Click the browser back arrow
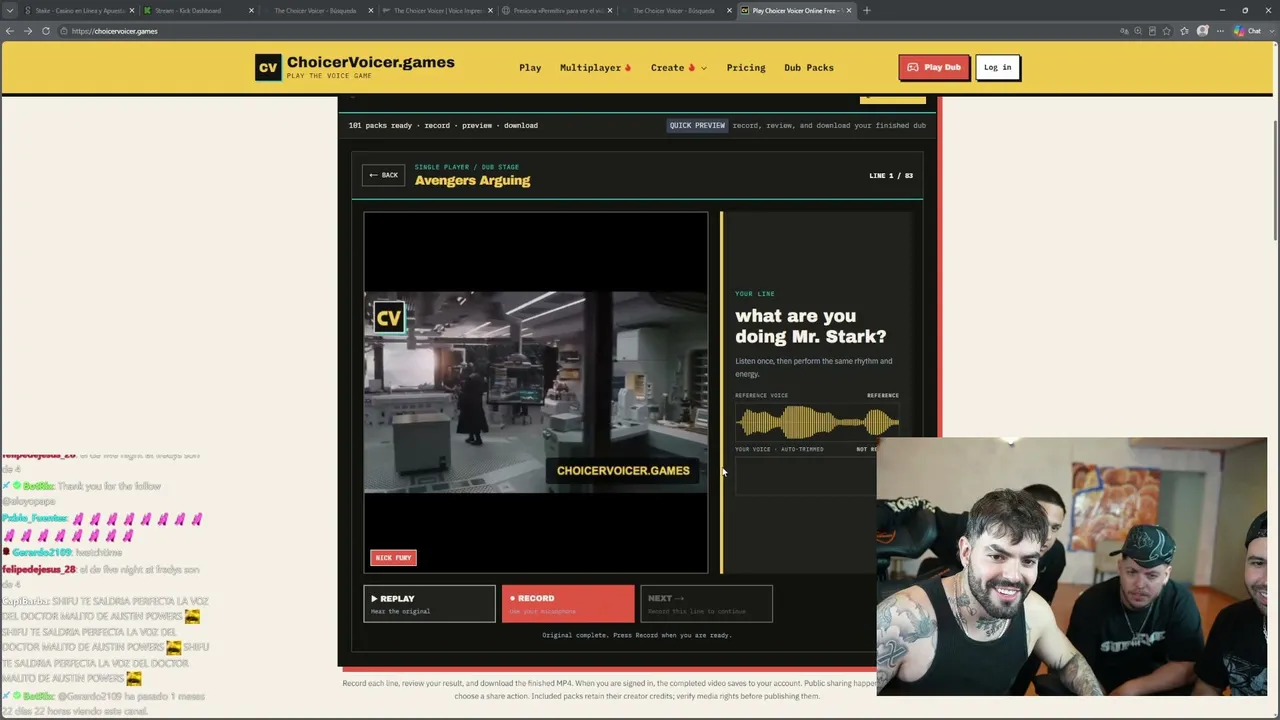Image resolution: width=1280 pixels, height=720 pixels. [x=10, y=31]
